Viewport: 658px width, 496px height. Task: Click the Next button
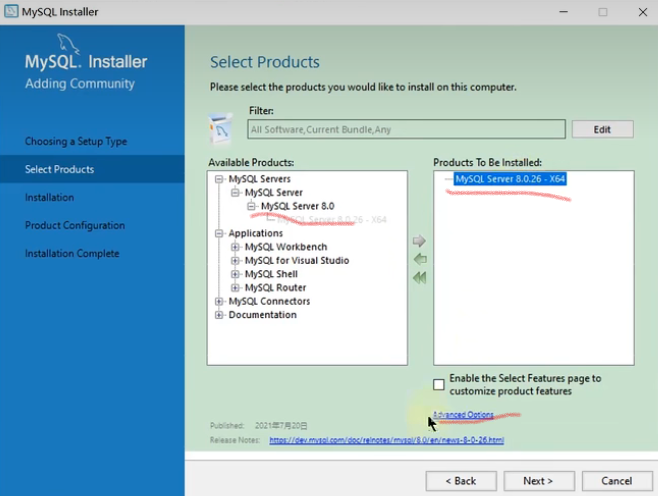click(x=538, y=481)
